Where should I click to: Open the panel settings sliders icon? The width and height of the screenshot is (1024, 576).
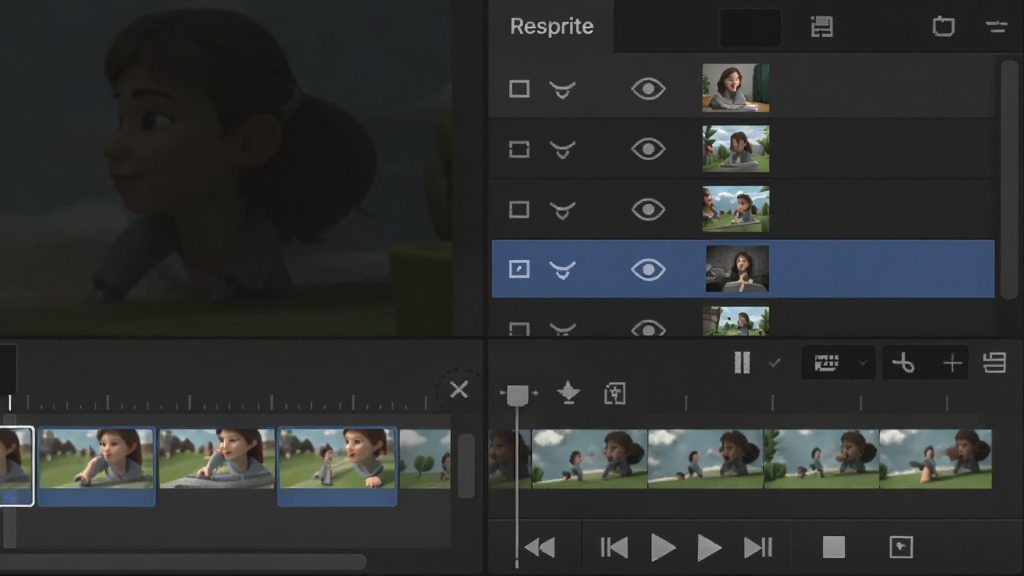click(997, 27)
